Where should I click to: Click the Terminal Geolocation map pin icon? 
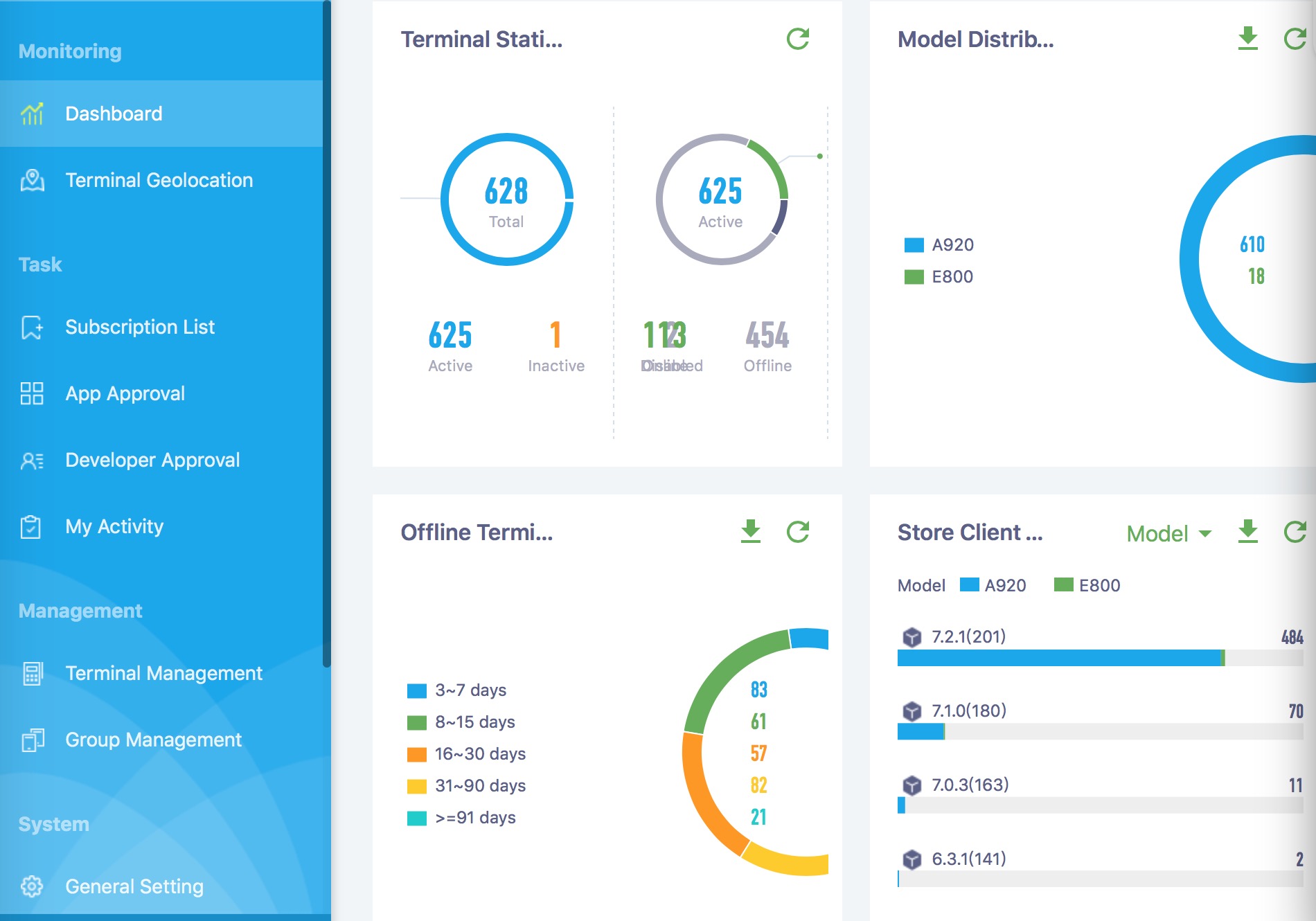32,181
